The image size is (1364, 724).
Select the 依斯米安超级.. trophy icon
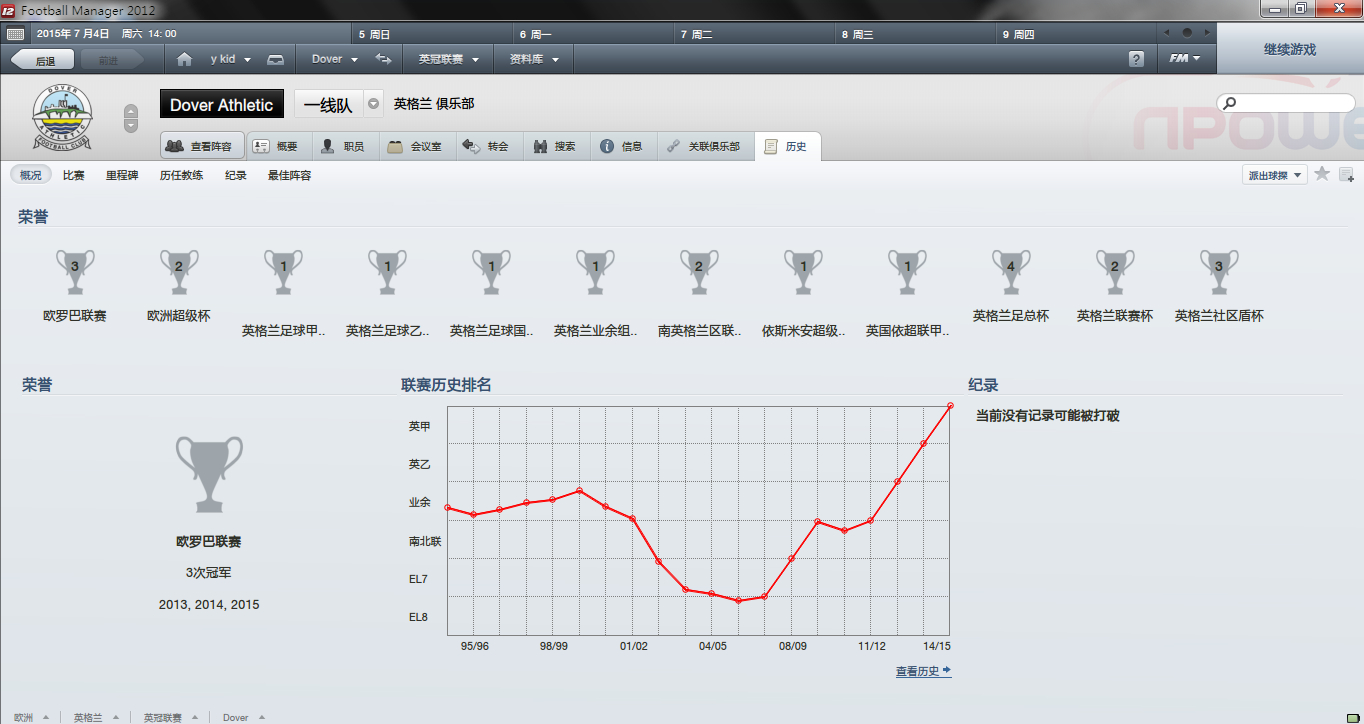point(803,273)
